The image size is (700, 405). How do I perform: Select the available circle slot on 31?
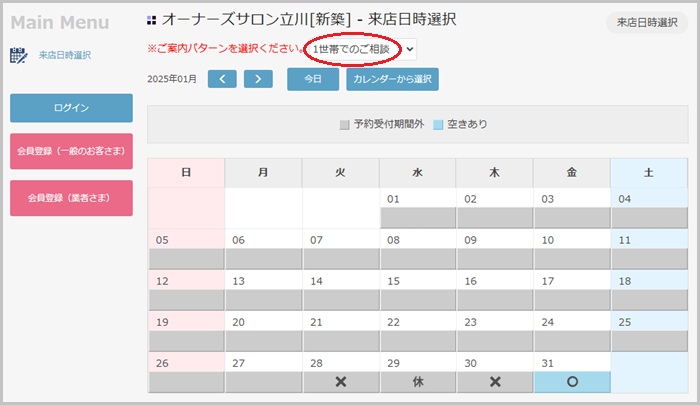pyautogui.click(x=572, y=382)
